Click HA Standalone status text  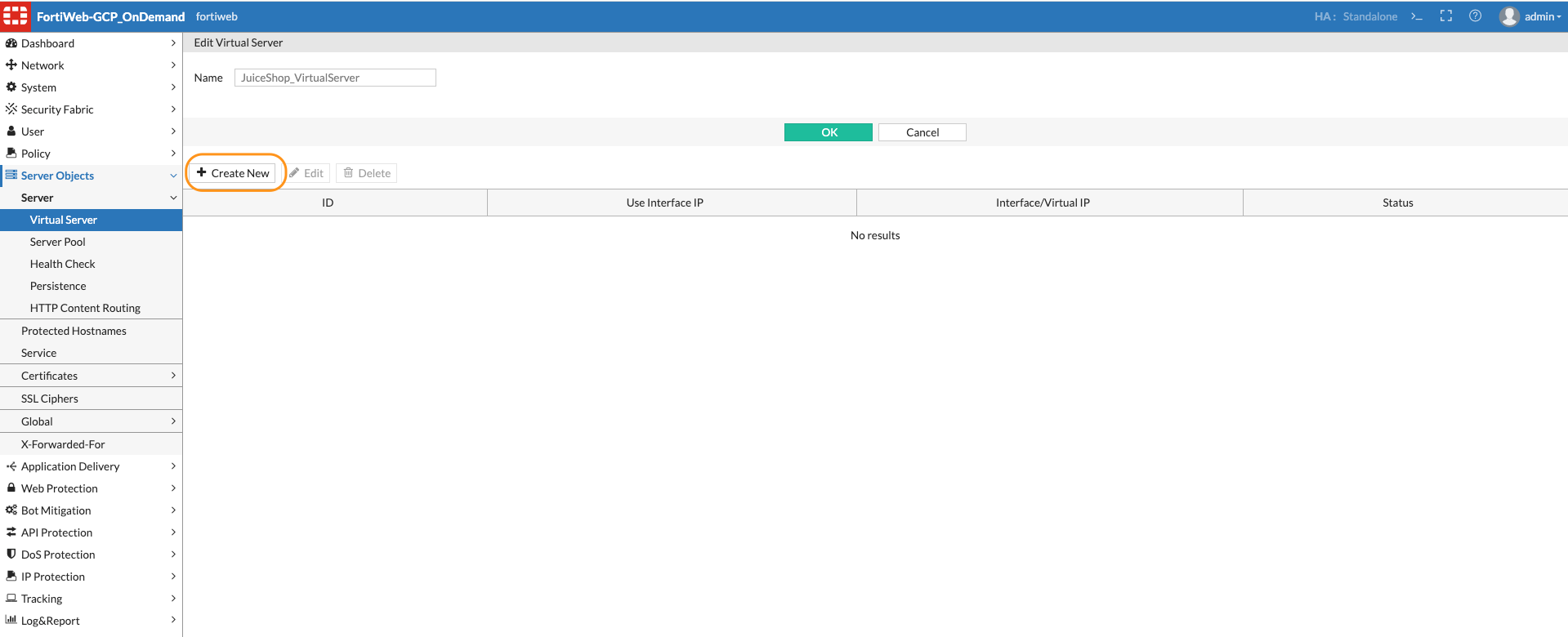tap(1356, 16)
